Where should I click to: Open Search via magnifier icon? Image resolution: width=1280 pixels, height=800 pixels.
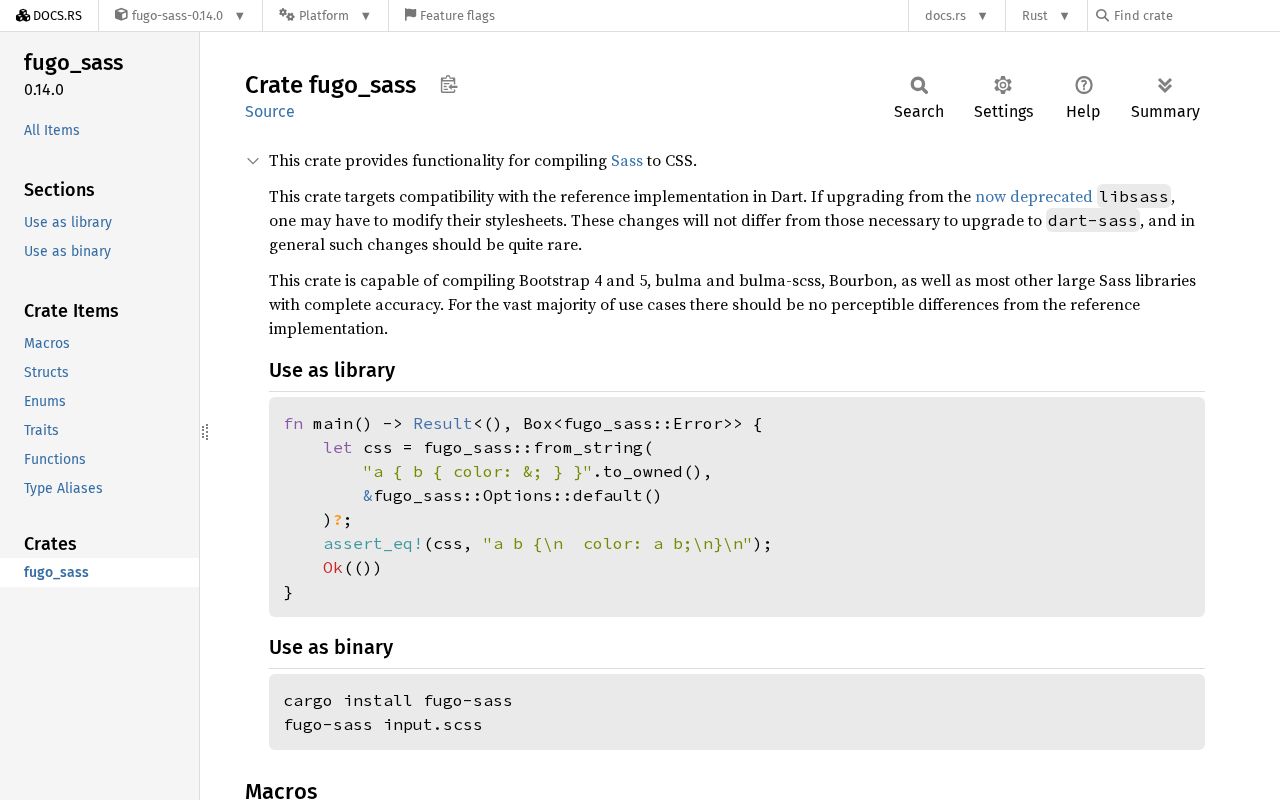[x=919, y=85]
